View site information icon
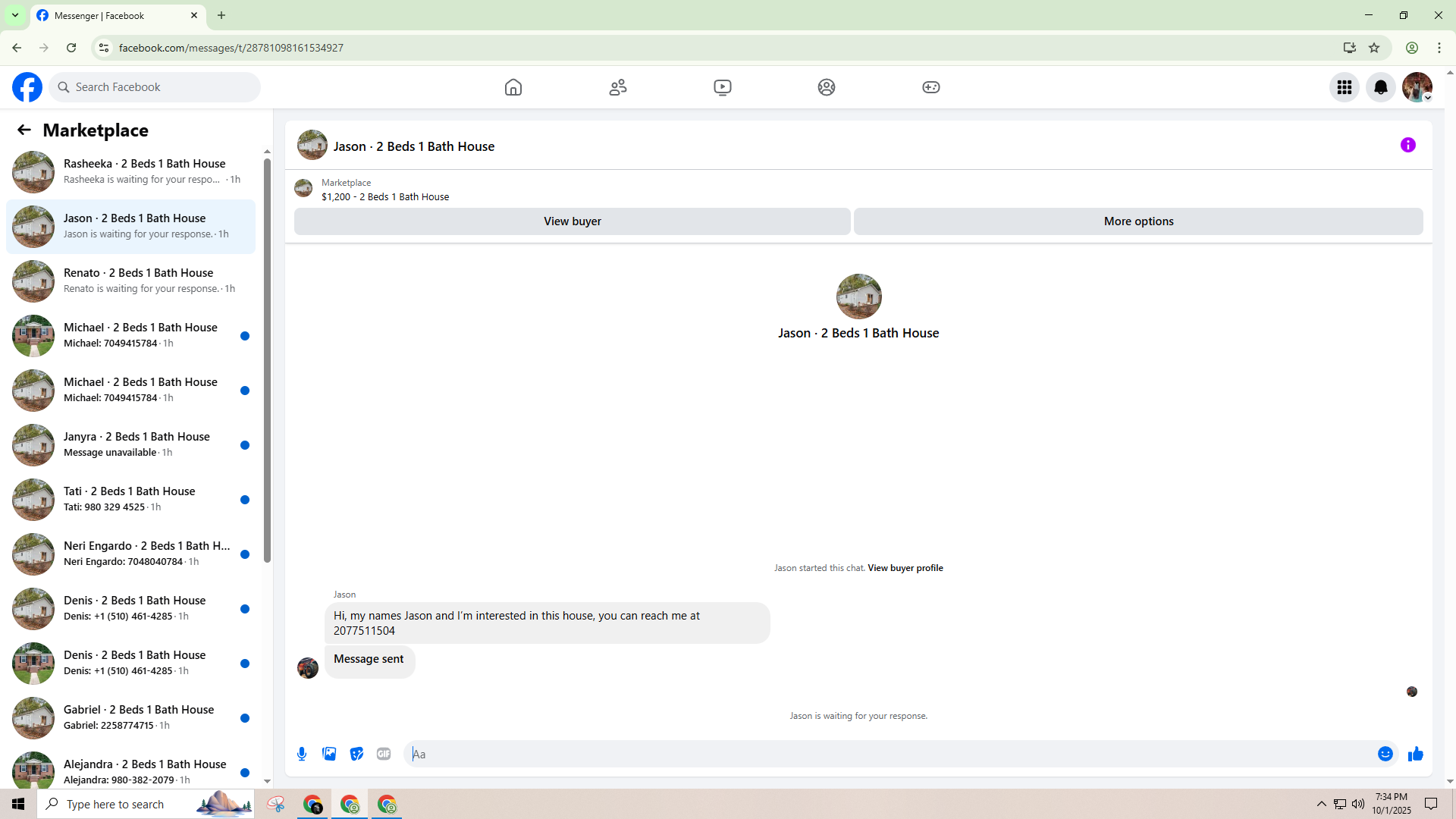 104,48
